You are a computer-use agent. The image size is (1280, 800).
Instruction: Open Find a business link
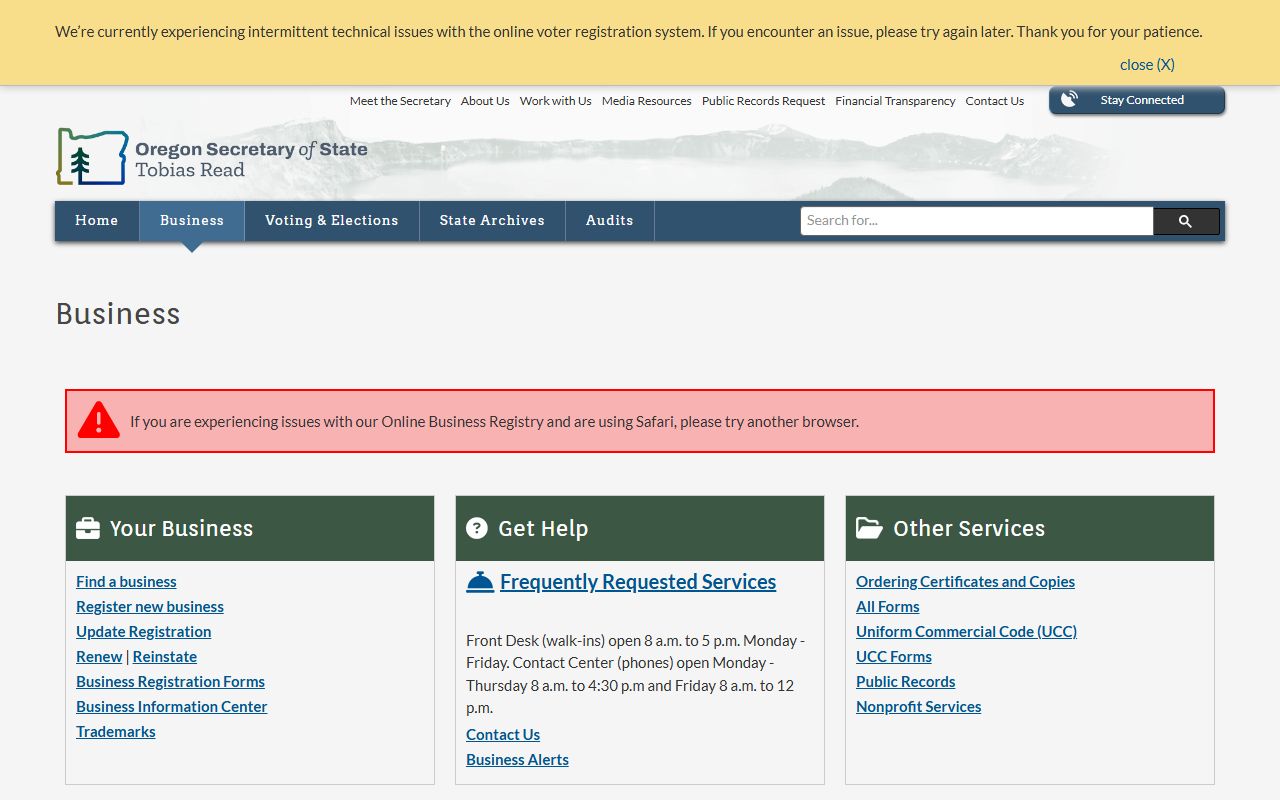126,582
